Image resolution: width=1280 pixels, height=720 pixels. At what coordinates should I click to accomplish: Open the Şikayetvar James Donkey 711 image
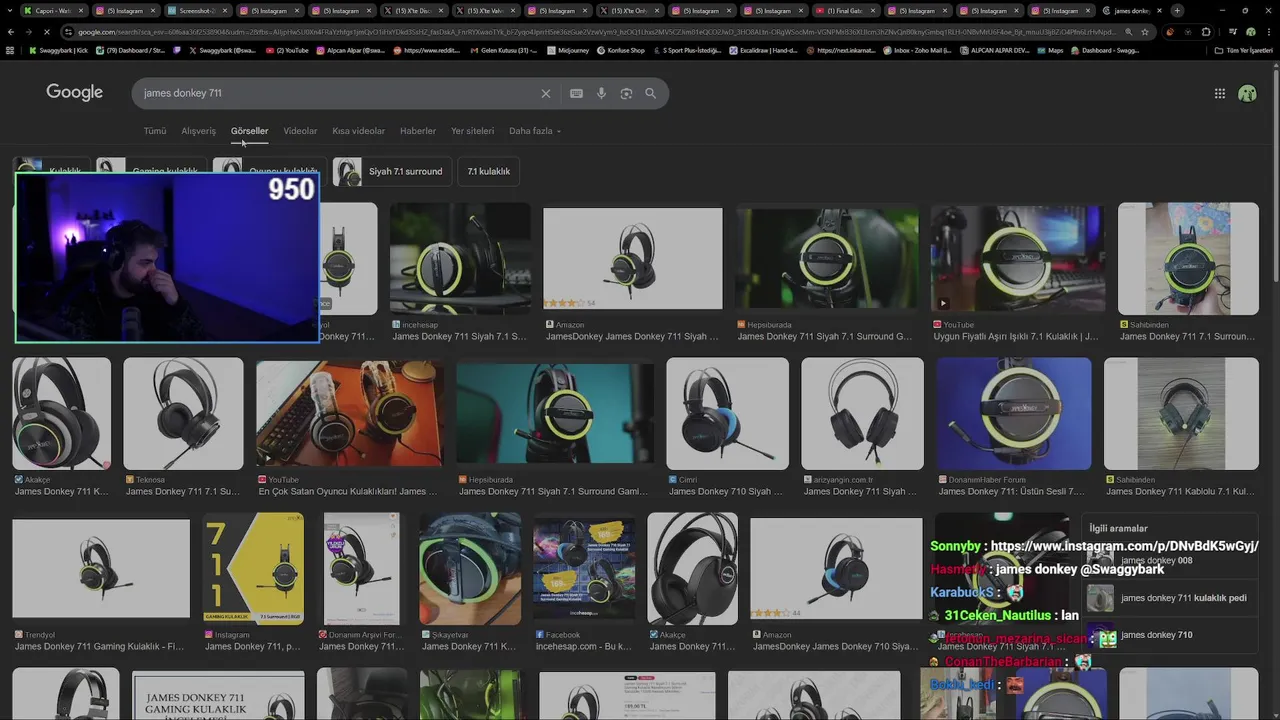click(470, 568)
